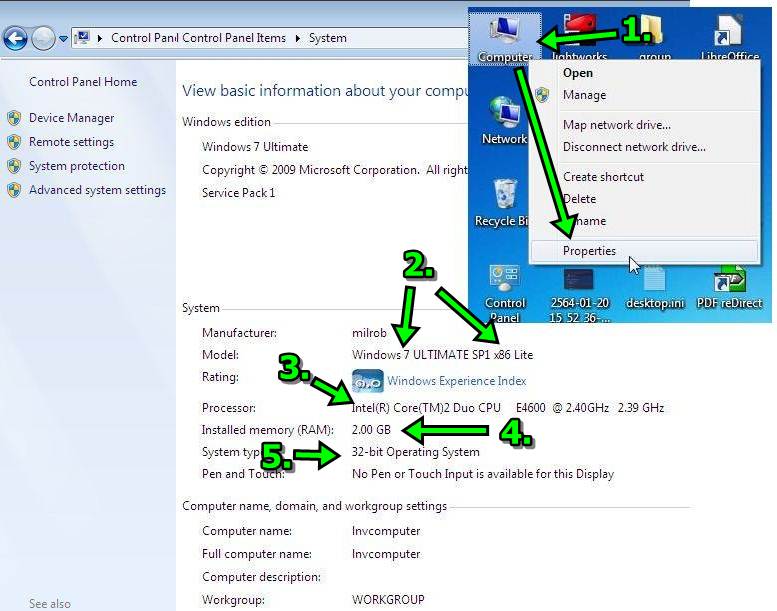
Task: Click model value Windows 7 ULTIMATE SP1 x86 Lite
Action: coord(443,355)
